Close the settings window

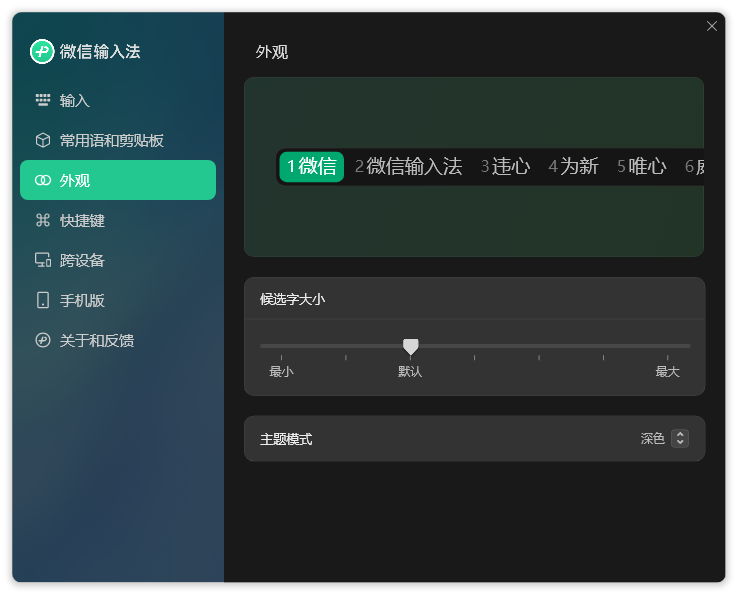(712, 26)
